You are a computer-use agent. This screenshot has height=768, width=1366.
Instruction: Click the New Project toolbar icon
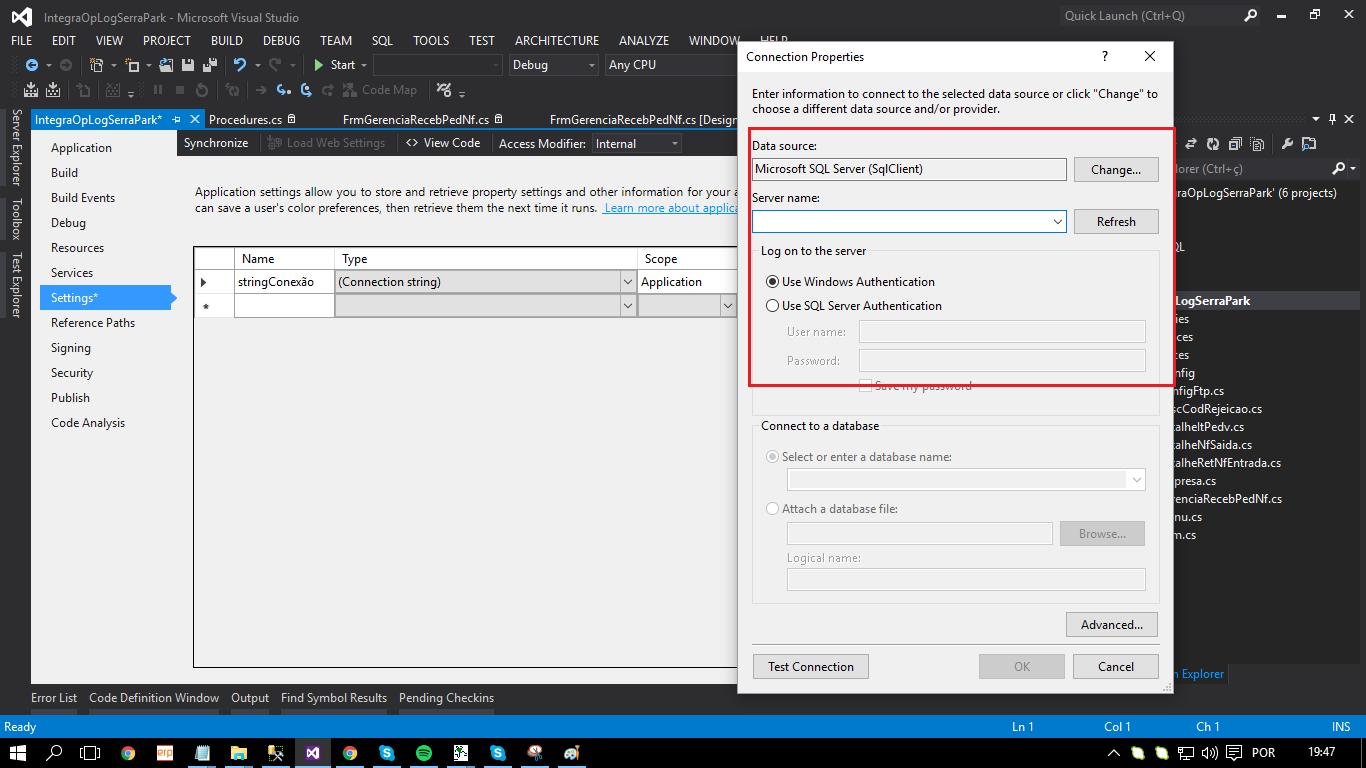(x=97, y=65)
